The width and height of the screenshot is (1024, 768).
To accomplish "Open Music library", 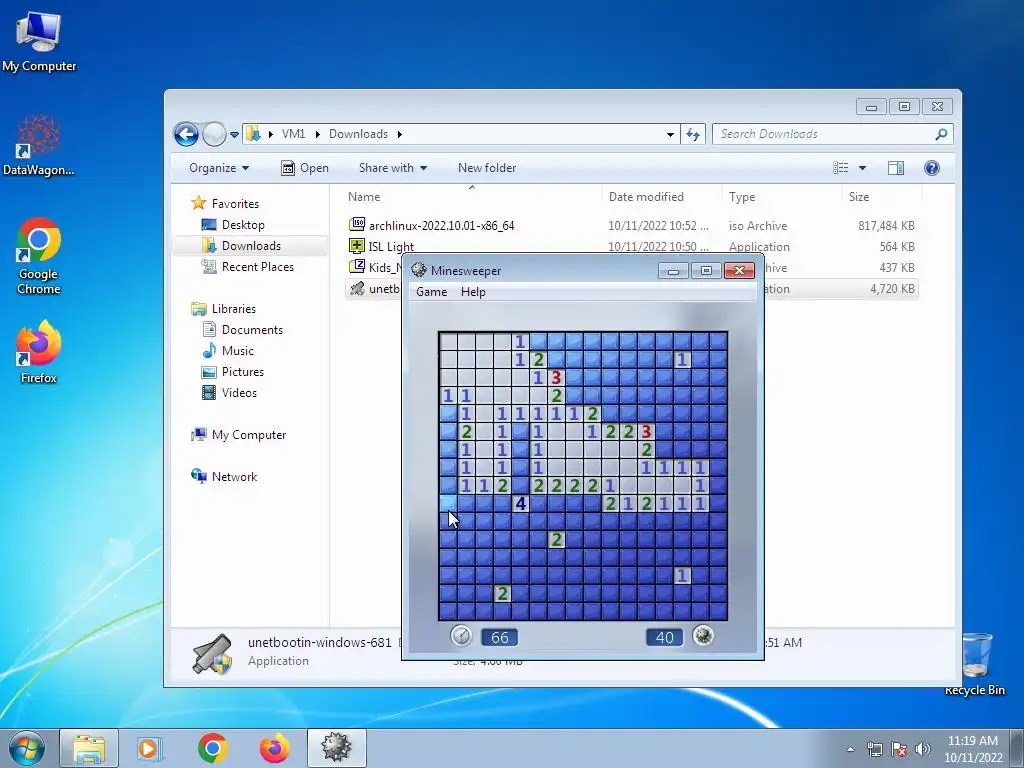I will point(237,351).
